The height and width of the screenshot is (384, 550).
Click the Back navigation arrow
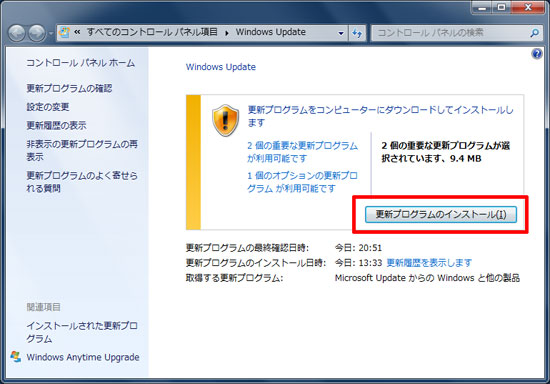point(16,33)
